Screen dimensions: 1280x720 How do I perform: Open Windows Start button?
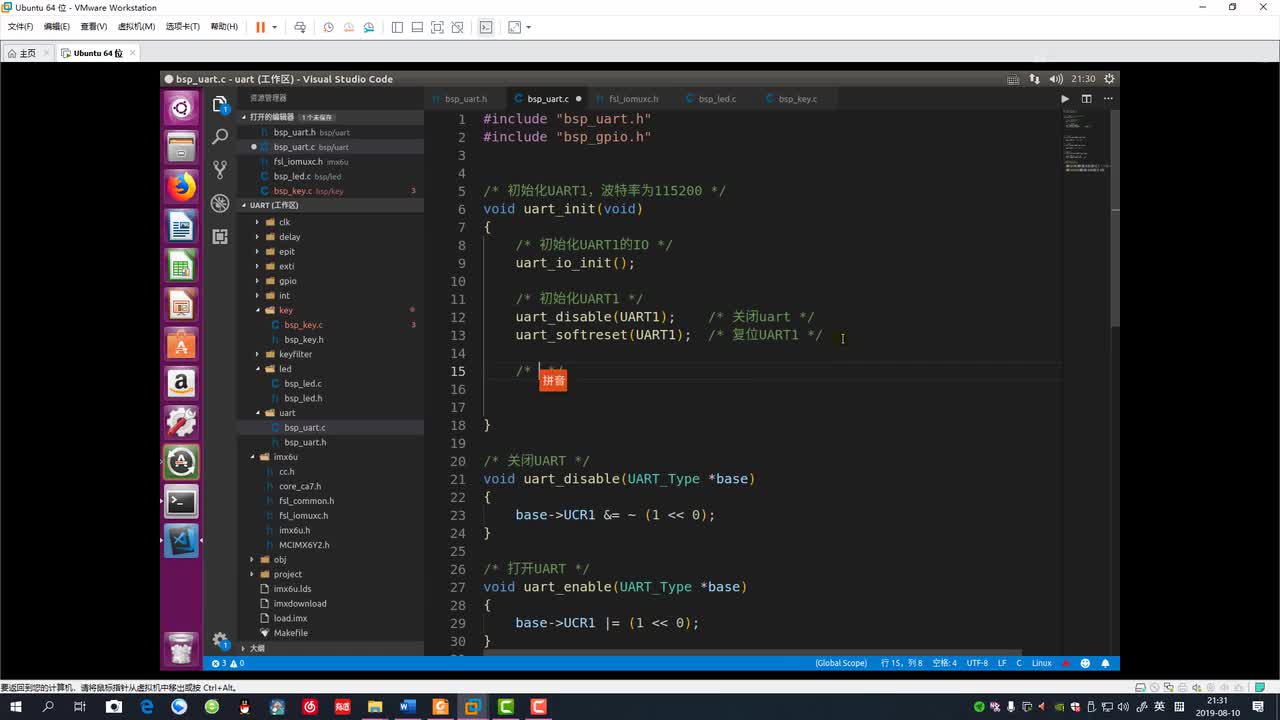[15, 707]
